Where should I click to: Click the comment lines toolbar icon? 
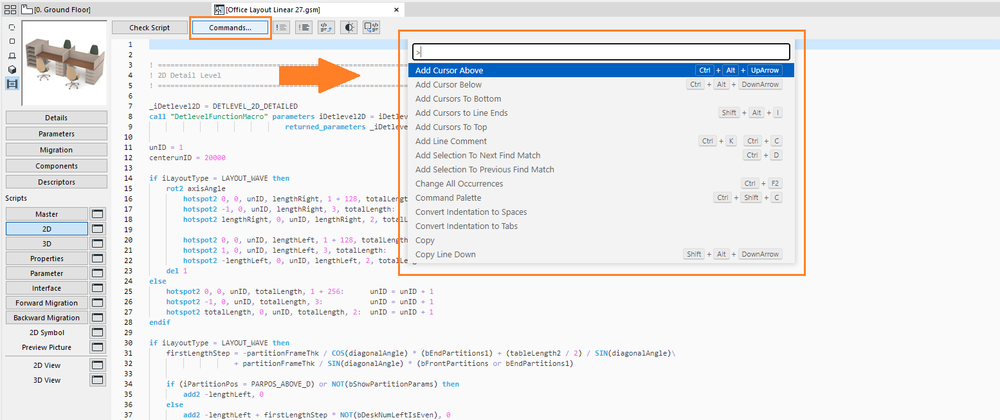(282, 27)
